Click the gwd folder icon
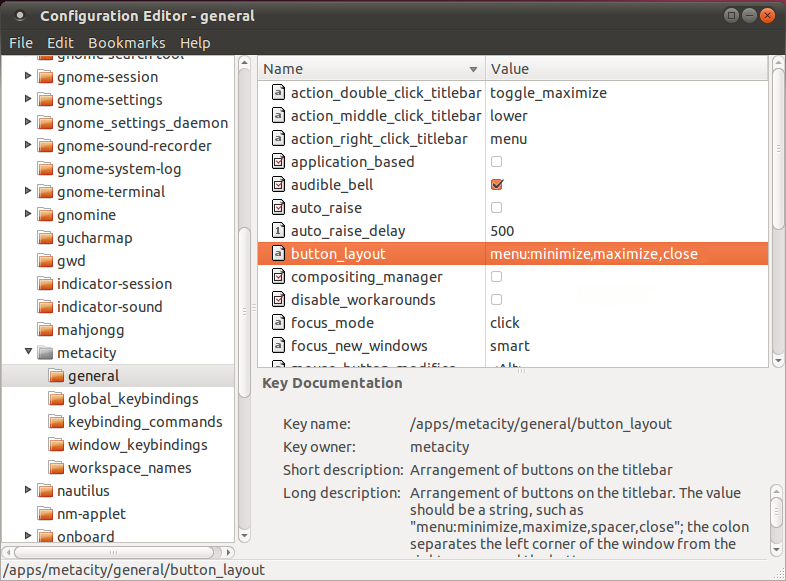 coord(45,261)
